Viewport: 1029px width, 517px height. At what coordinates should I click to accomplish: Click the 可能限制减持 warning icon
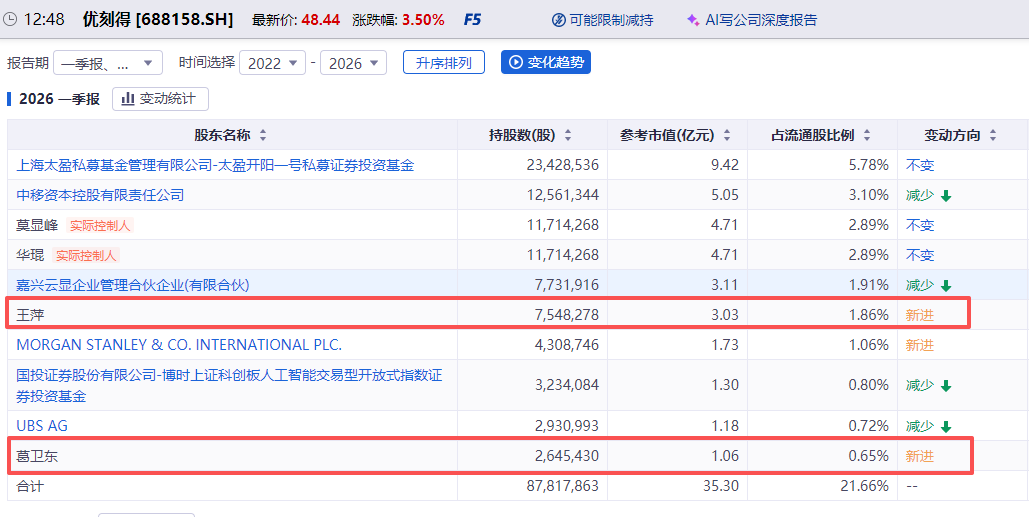[x=559, y=20]
